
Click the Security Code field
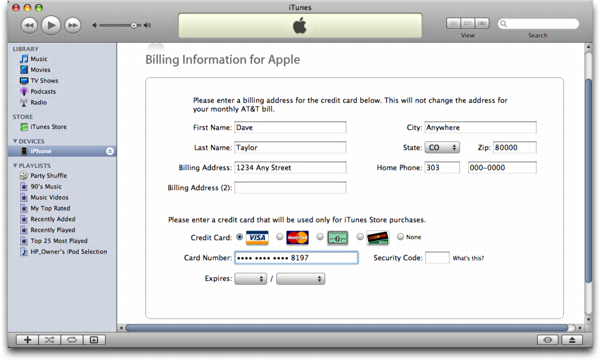click(x=437, y=258)
